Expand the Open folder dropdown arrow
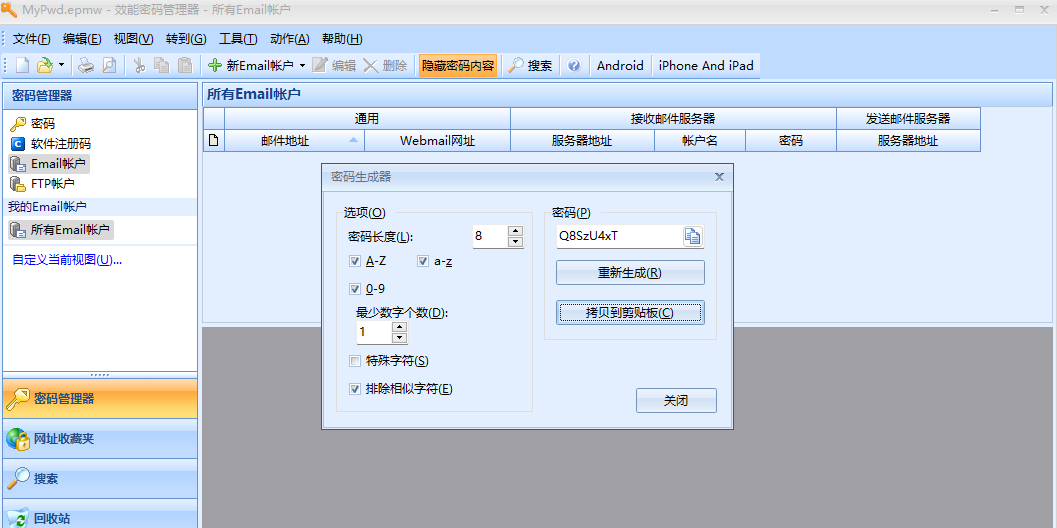This screenshot has width=1057, height=528. [x=61, y=65]
